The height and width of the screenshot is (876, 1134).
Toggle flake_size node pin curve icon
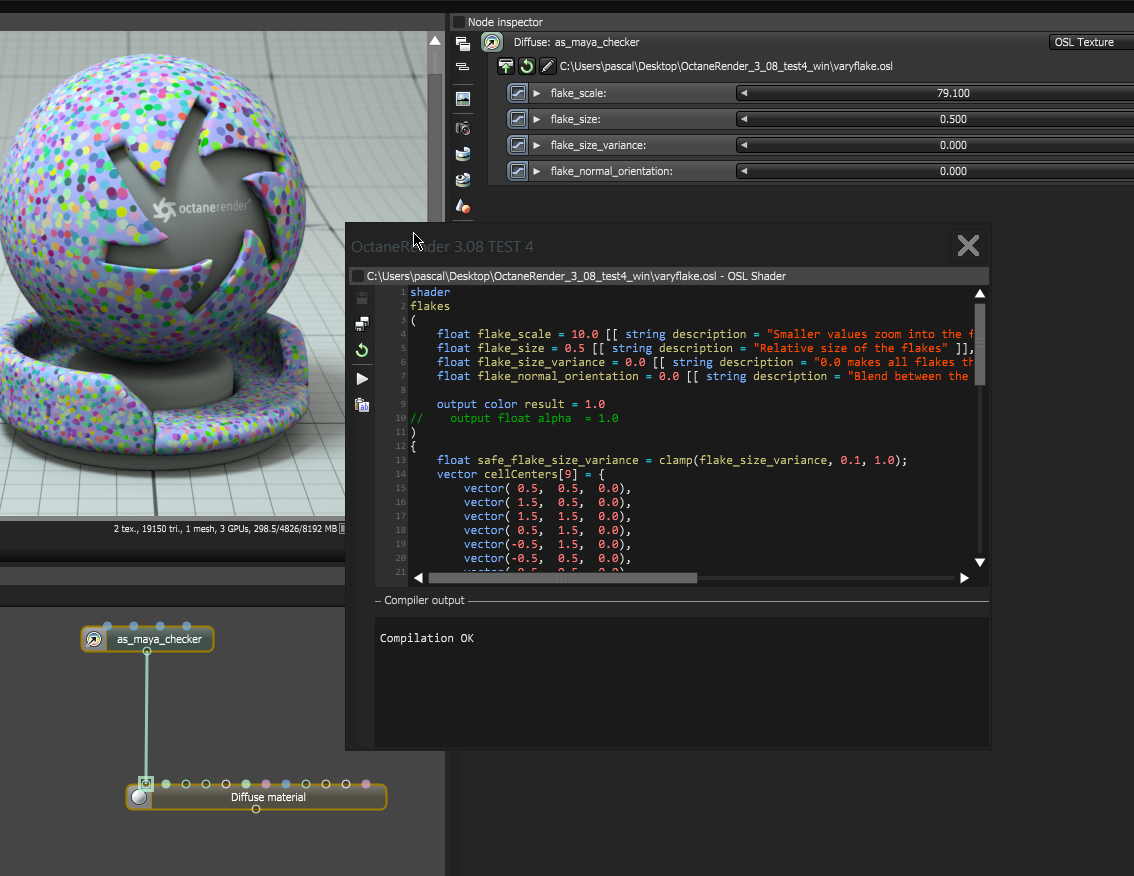click(x=517, y=119)
